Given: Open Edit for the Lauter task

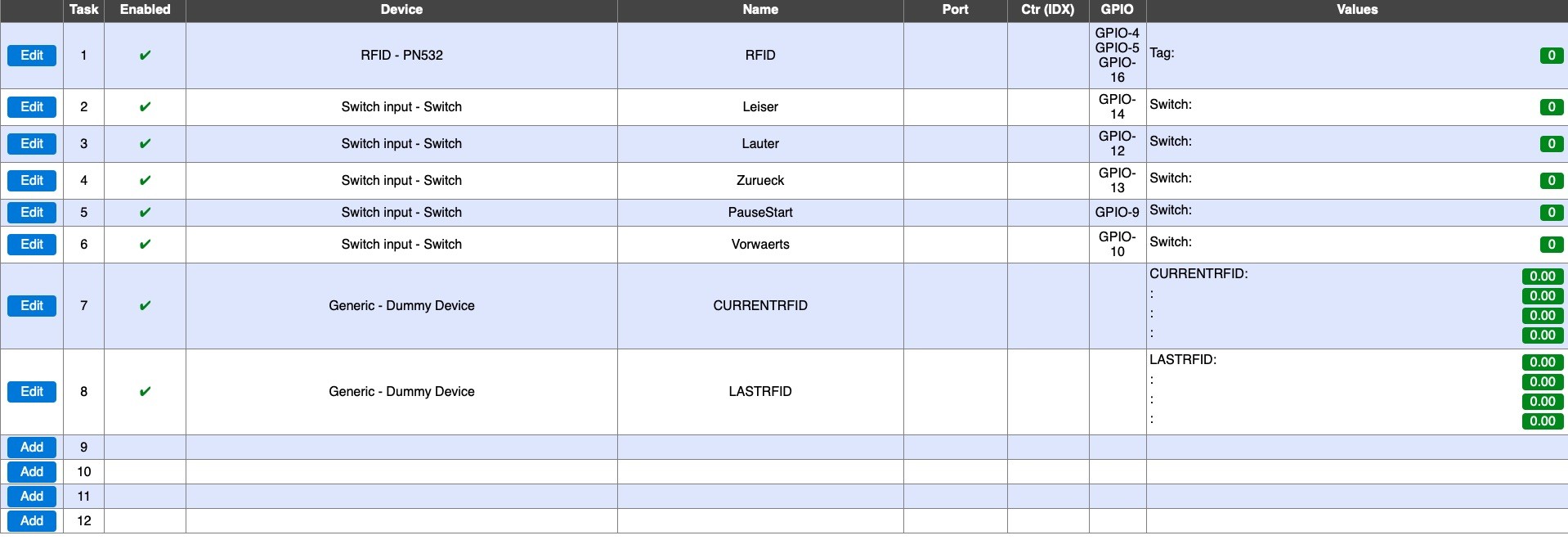Looking at the screenshot, I should 32,144.
